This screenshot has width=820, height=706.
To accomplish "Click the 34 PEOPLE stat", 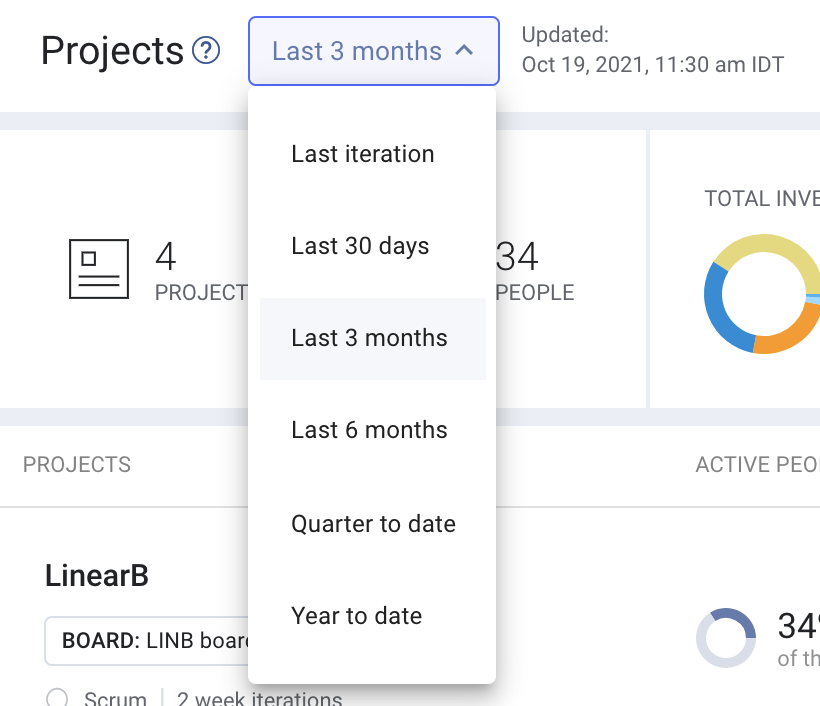I will point(534,271).
